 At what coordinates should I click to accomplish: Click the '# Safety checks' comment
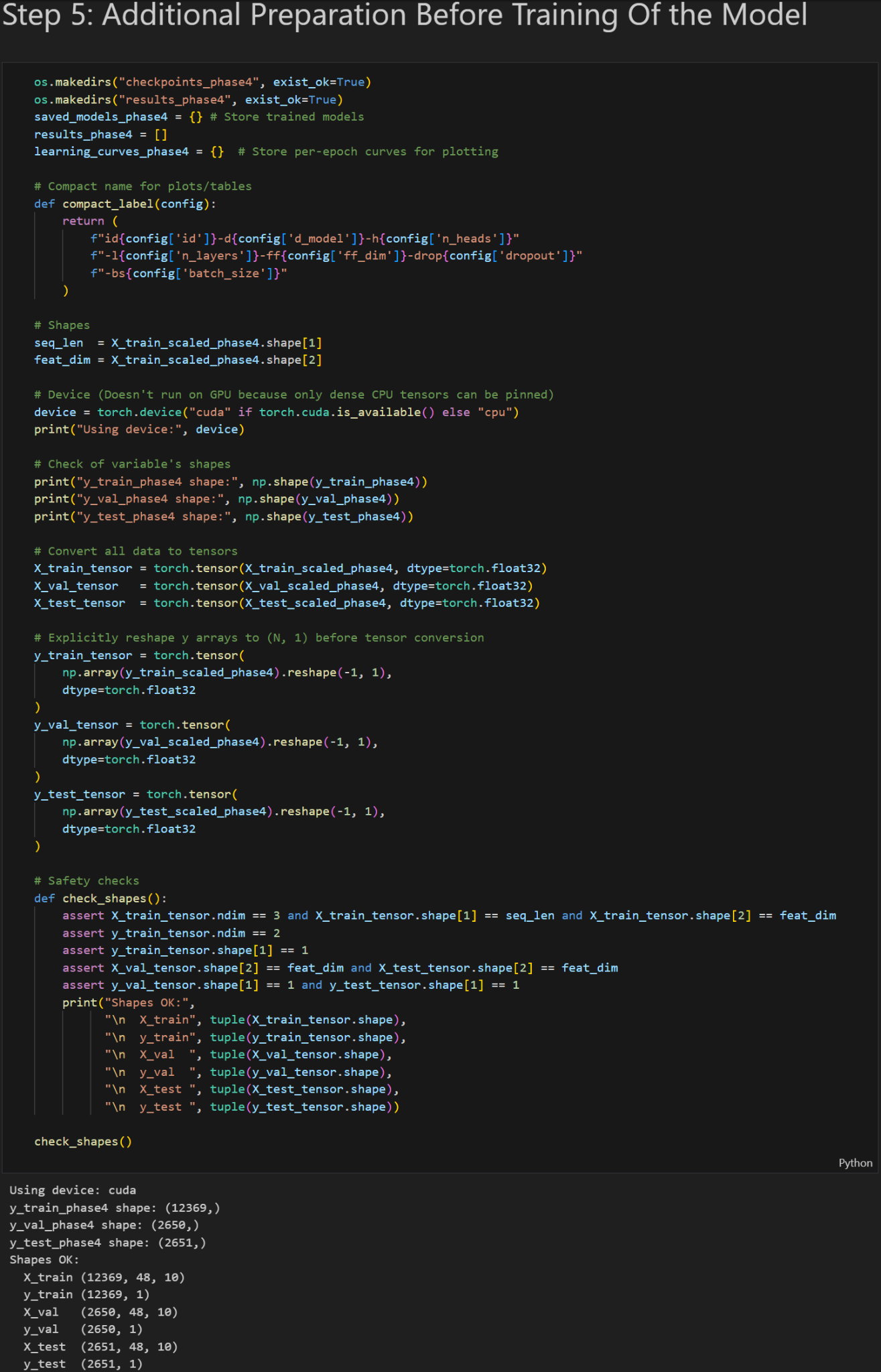[x=86, y=881]
